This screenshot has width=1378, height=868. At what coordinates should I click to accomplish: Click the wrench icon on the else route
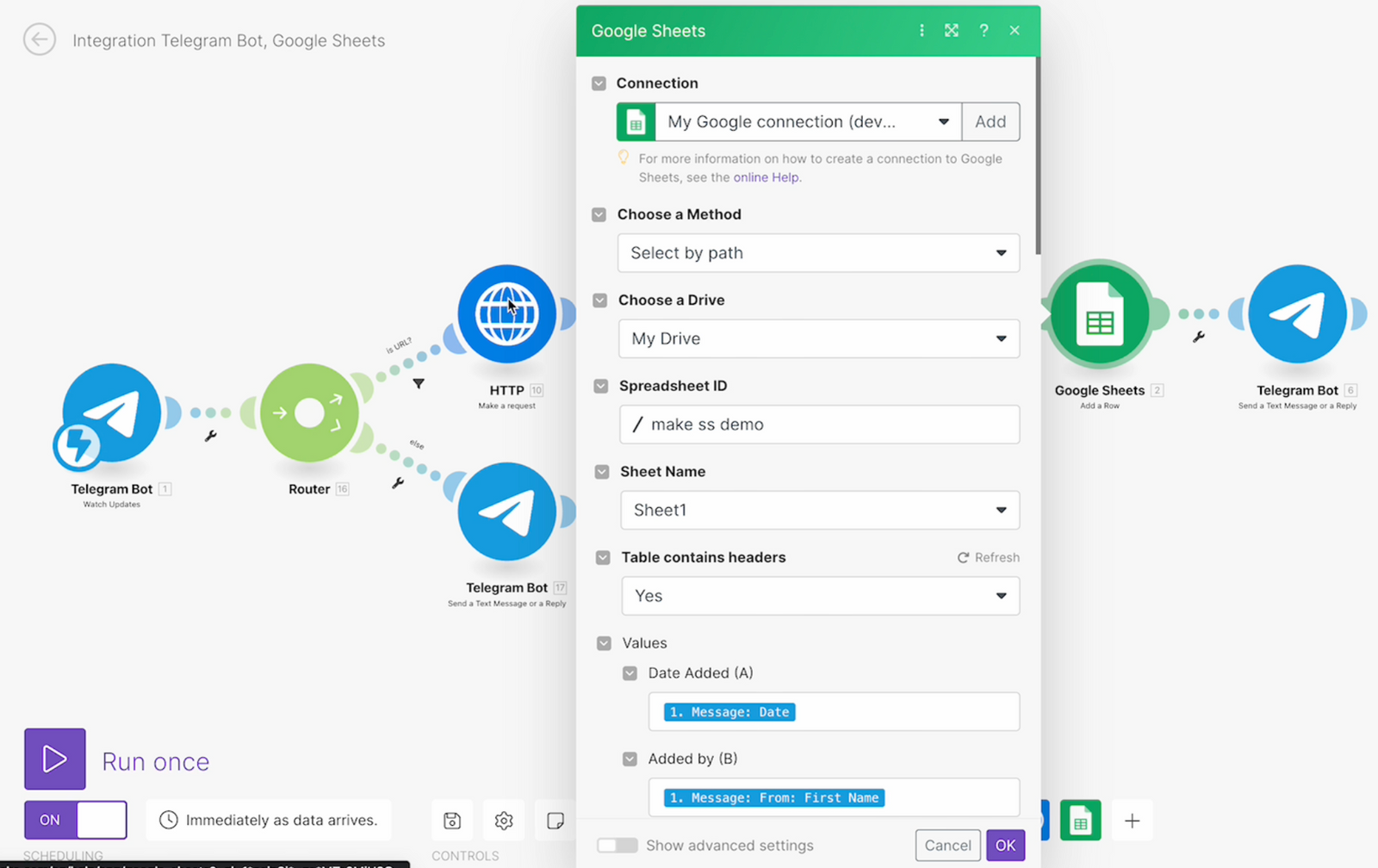tap(398, 483)
